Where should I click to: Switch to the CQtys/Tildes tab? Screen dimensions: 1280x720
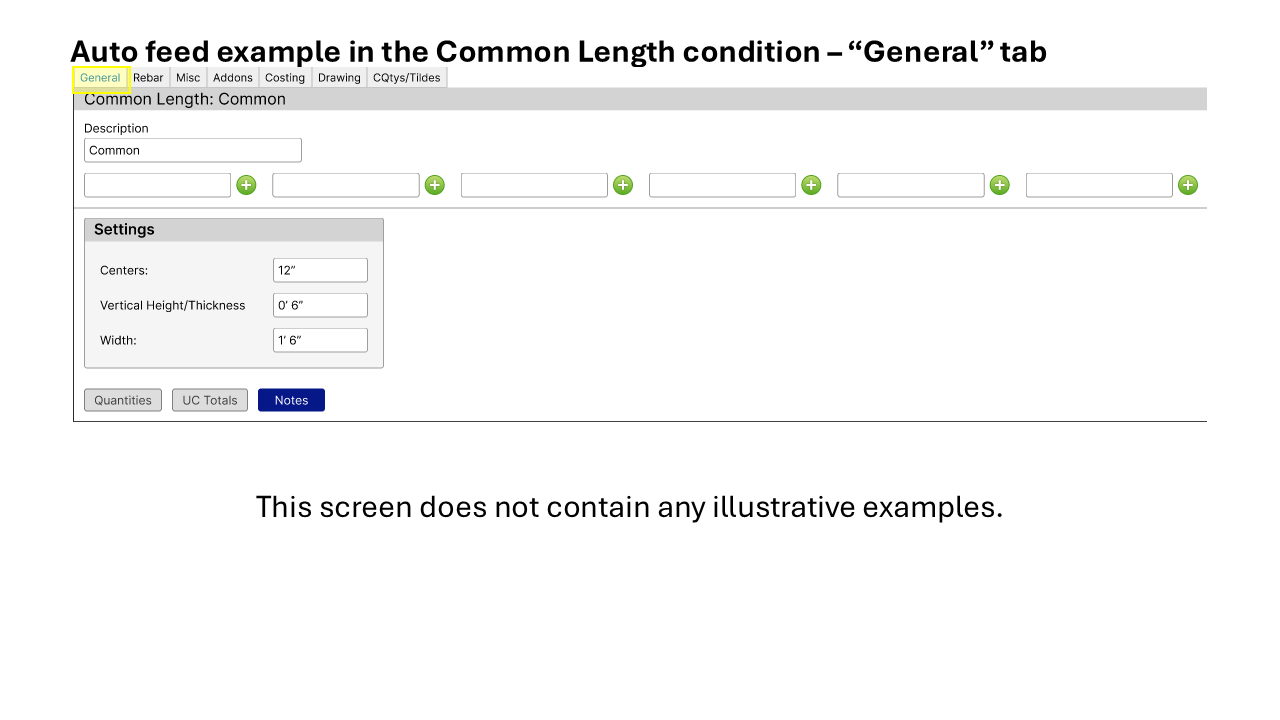(x=406, y=78)
